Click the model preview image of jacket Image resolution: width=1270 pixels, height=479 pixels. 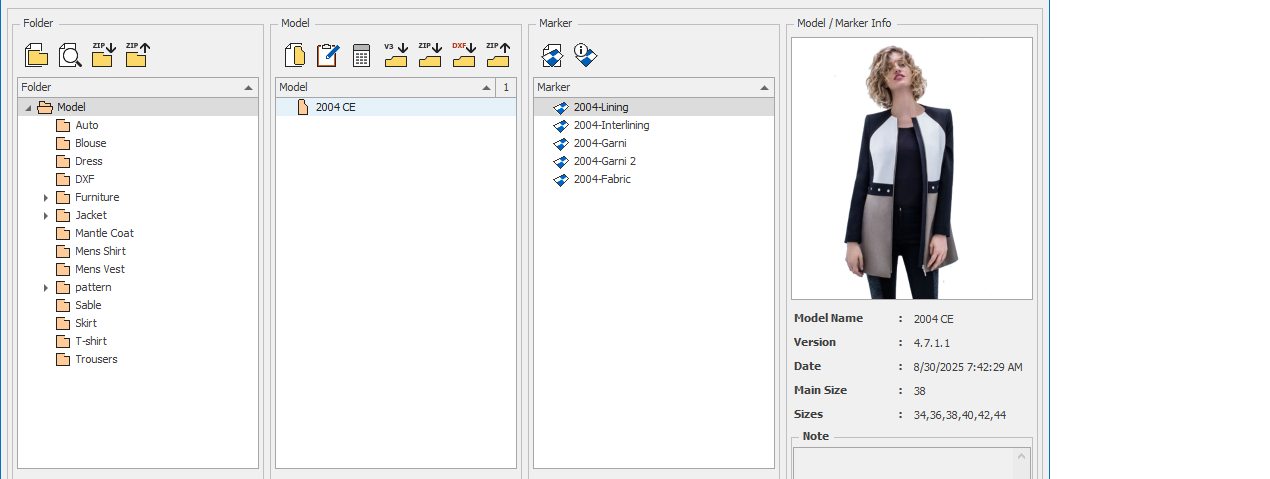pos(911,168)
